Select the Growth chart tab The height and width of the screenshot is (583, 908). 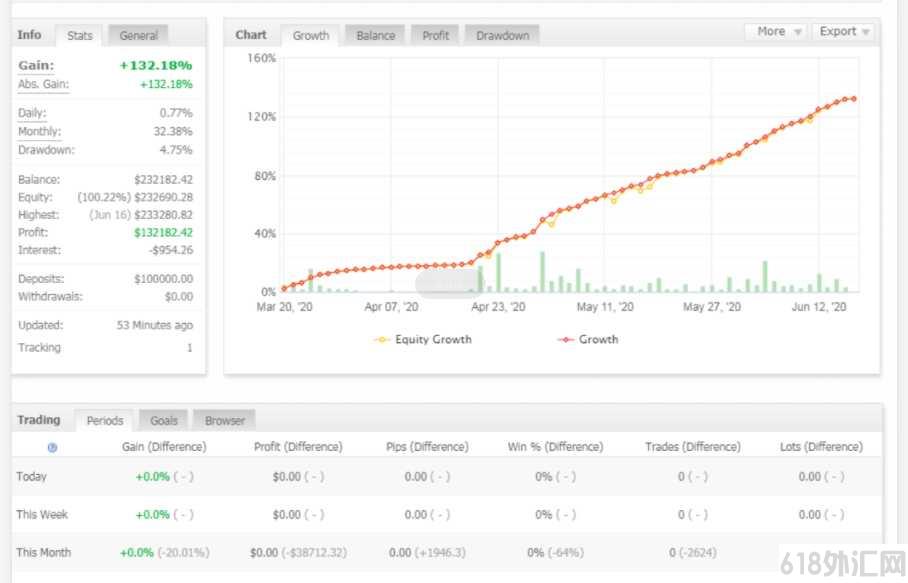coord(310,36)
